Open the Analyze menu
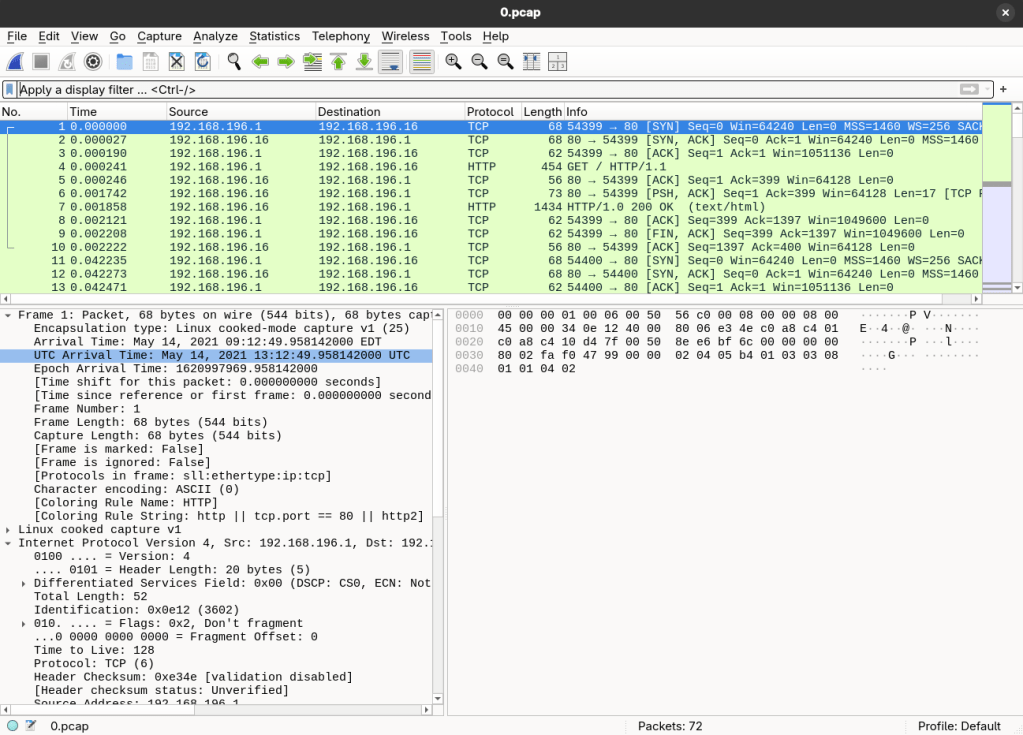Screen dimensions: 1023x735 click(215, 36)
